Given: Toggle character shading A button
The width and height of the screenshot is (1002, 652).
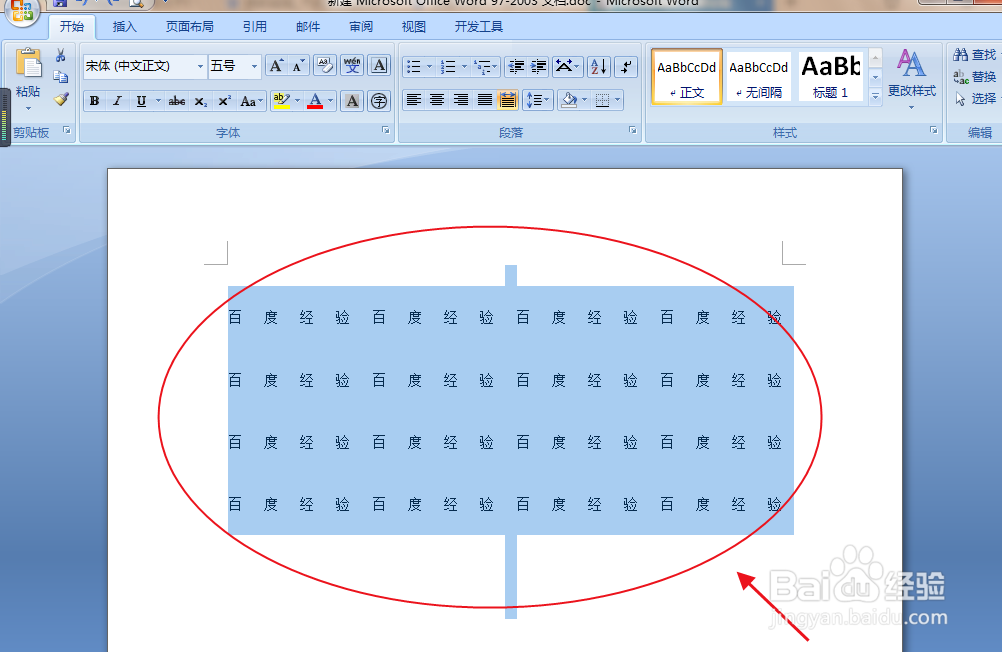Looking at the screenshot, I should pyautogui.click(x=352, y=101).
